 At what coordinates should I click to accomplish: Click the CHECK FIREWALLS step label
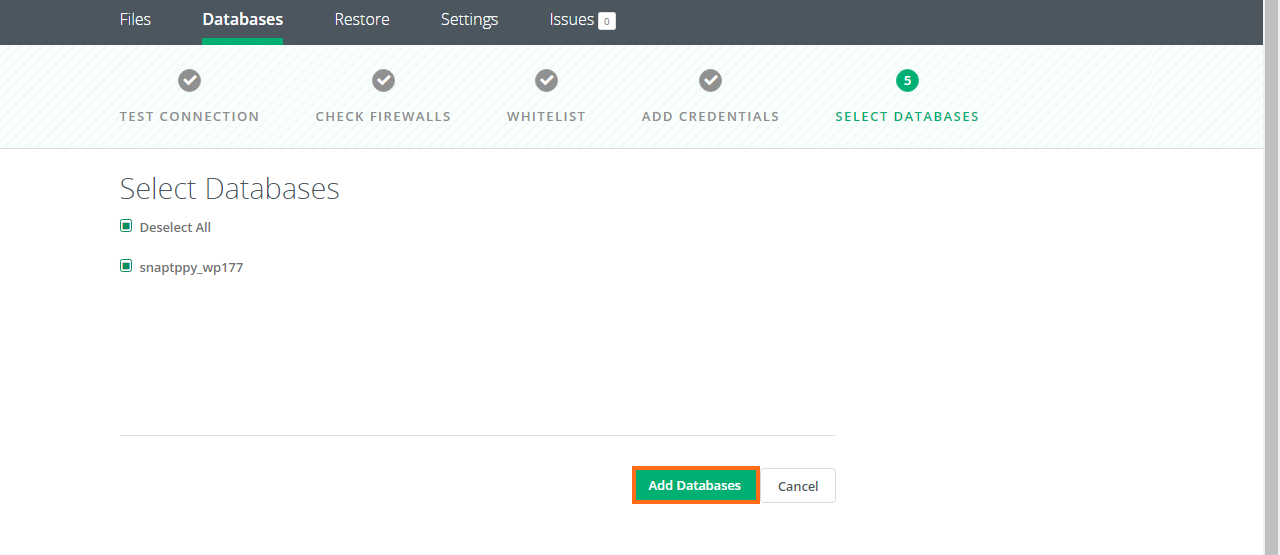pyautogui.click(x=383, y=116)
